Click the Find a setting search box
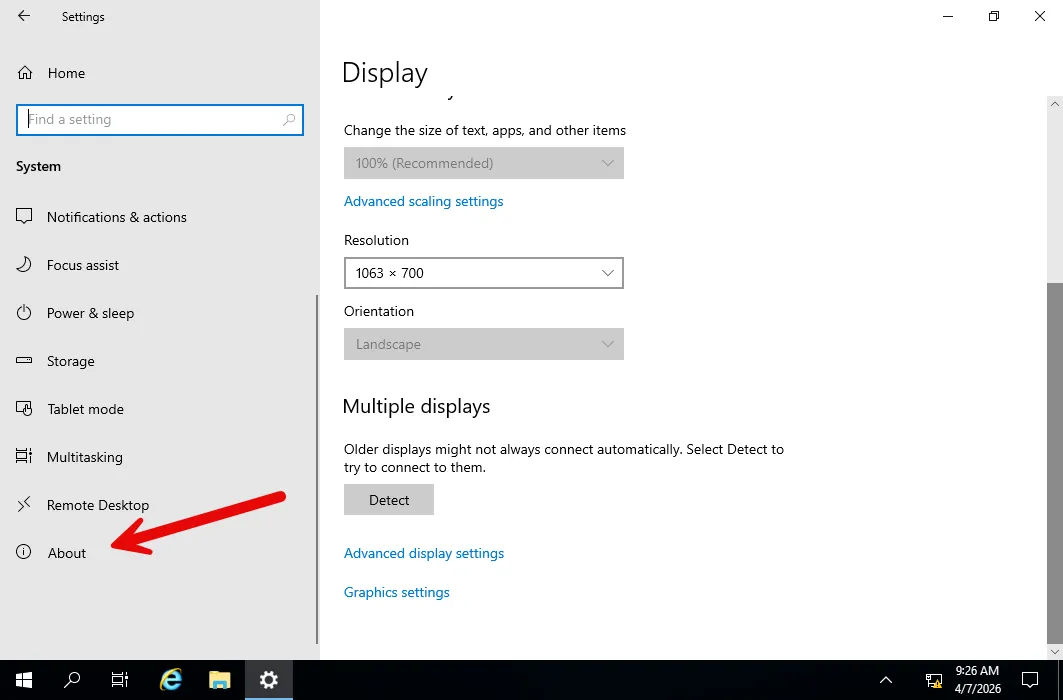The width and height of the screenshot is (1063, 700). coord(150,120)
